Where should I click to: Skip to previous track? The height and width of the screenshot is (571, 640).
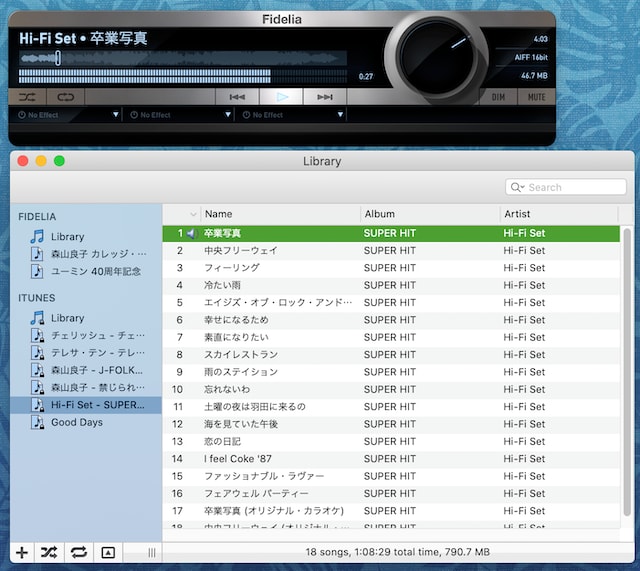[237, 97]
